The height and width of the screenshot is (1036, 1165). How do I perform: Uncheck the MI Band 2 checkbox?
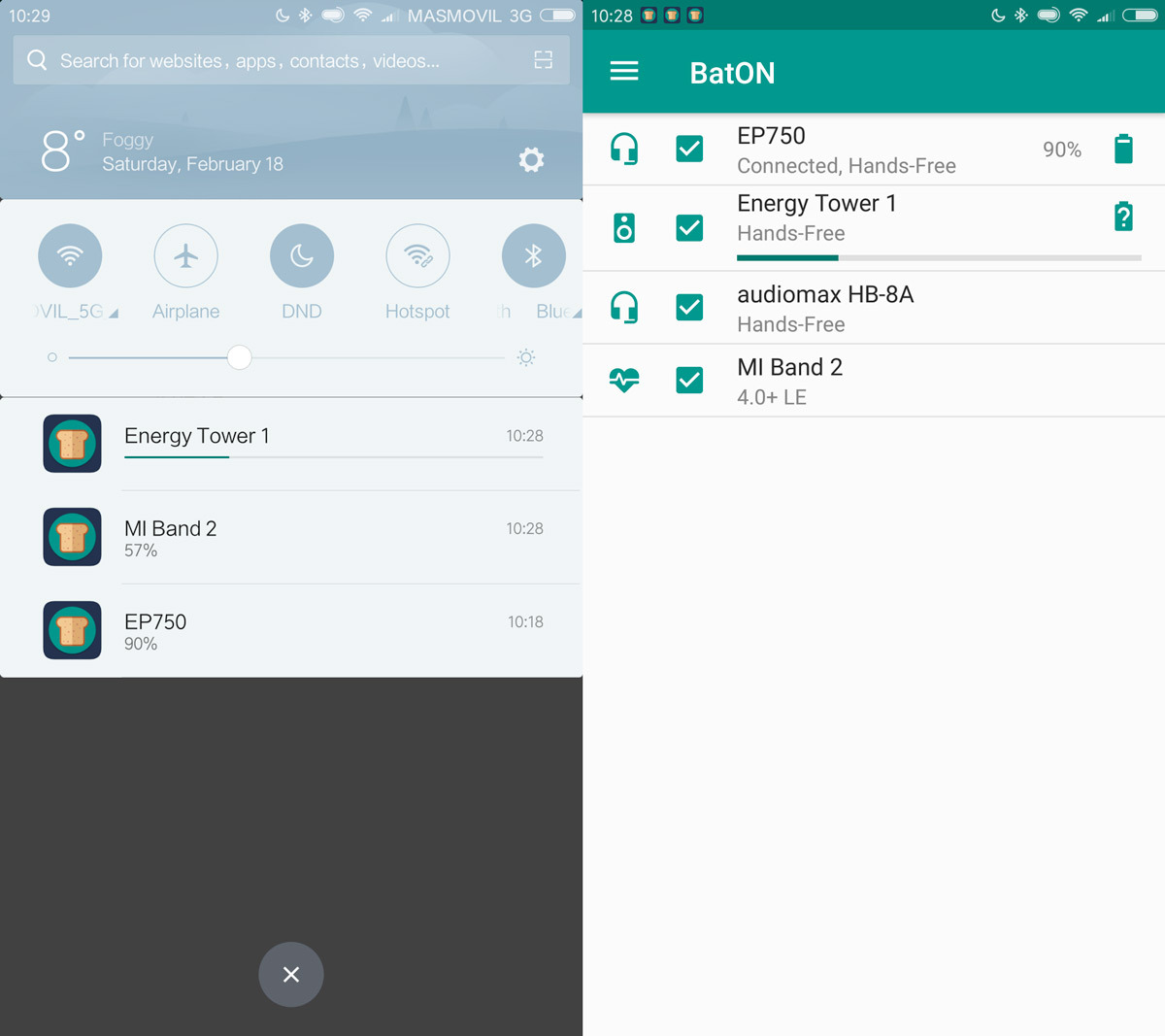(x=689, y=380)
